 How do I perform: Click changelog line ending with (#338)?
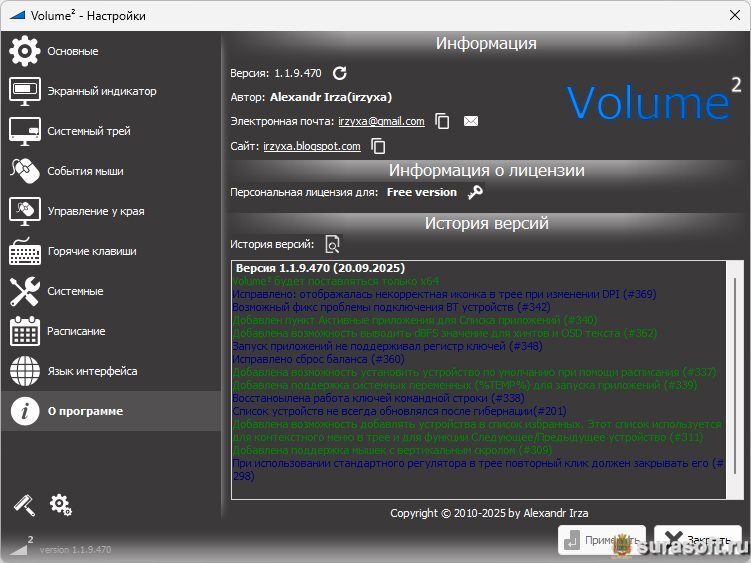378,398
